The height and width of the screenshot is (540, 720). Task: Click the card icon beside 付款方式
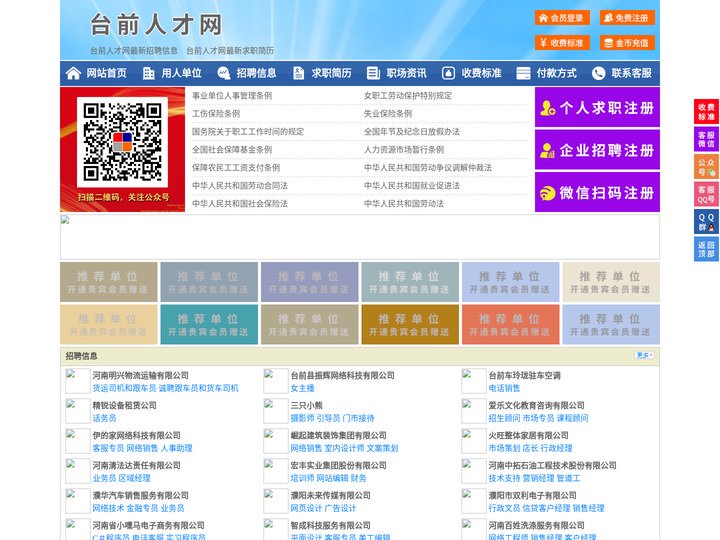[523, 73]
